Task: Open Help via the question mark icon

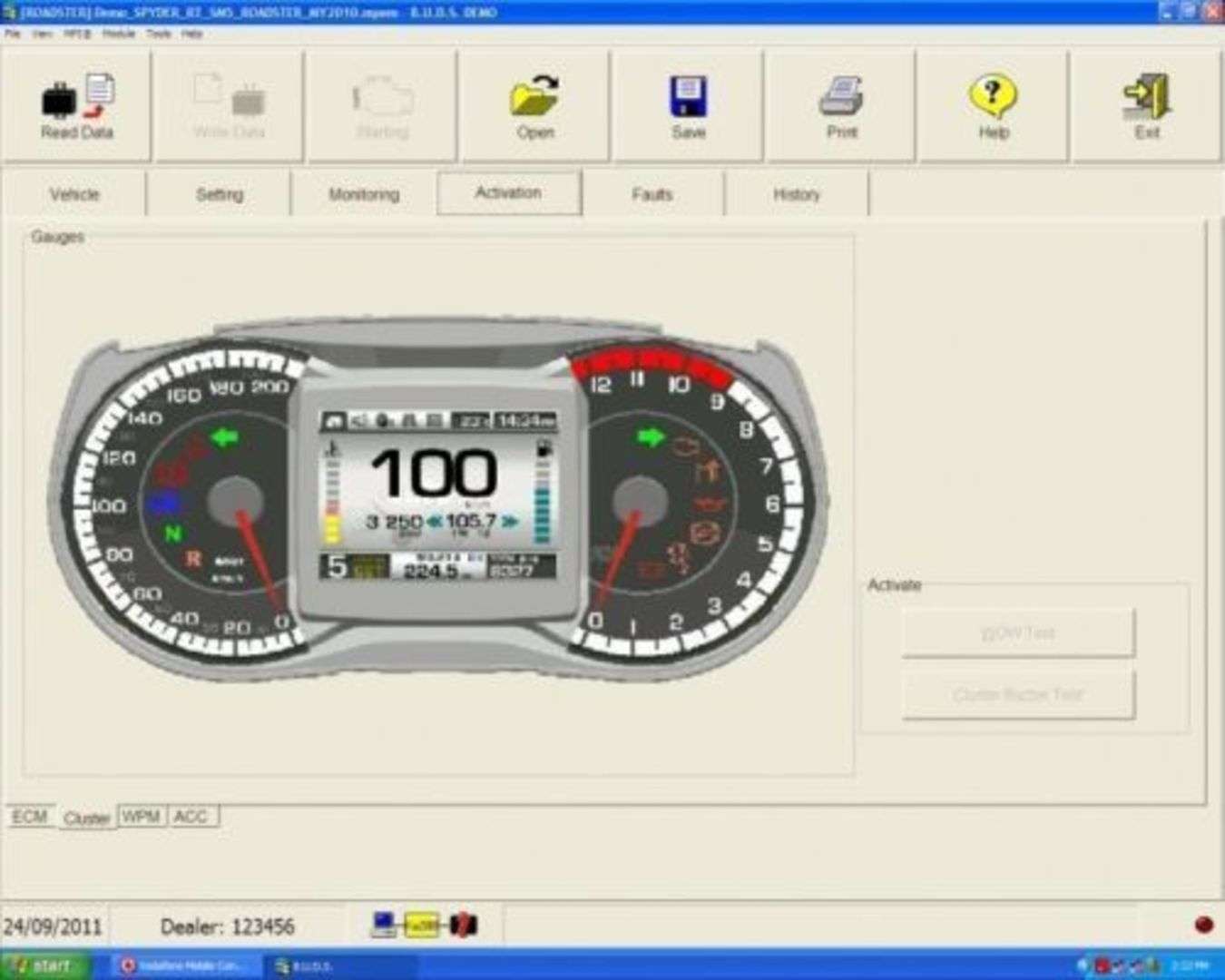Action: coord(994,106)
